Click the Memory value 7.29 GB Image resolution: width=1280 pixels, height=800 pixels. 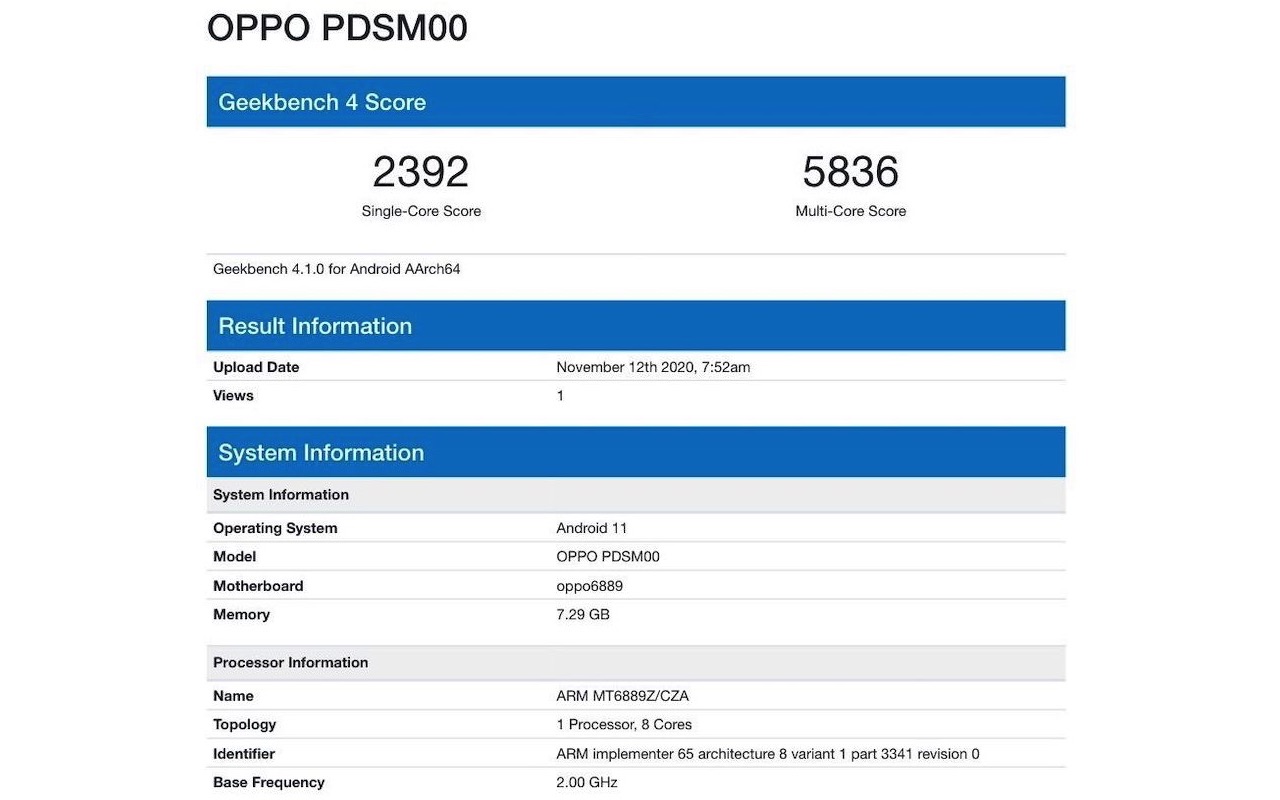(582, 614)
